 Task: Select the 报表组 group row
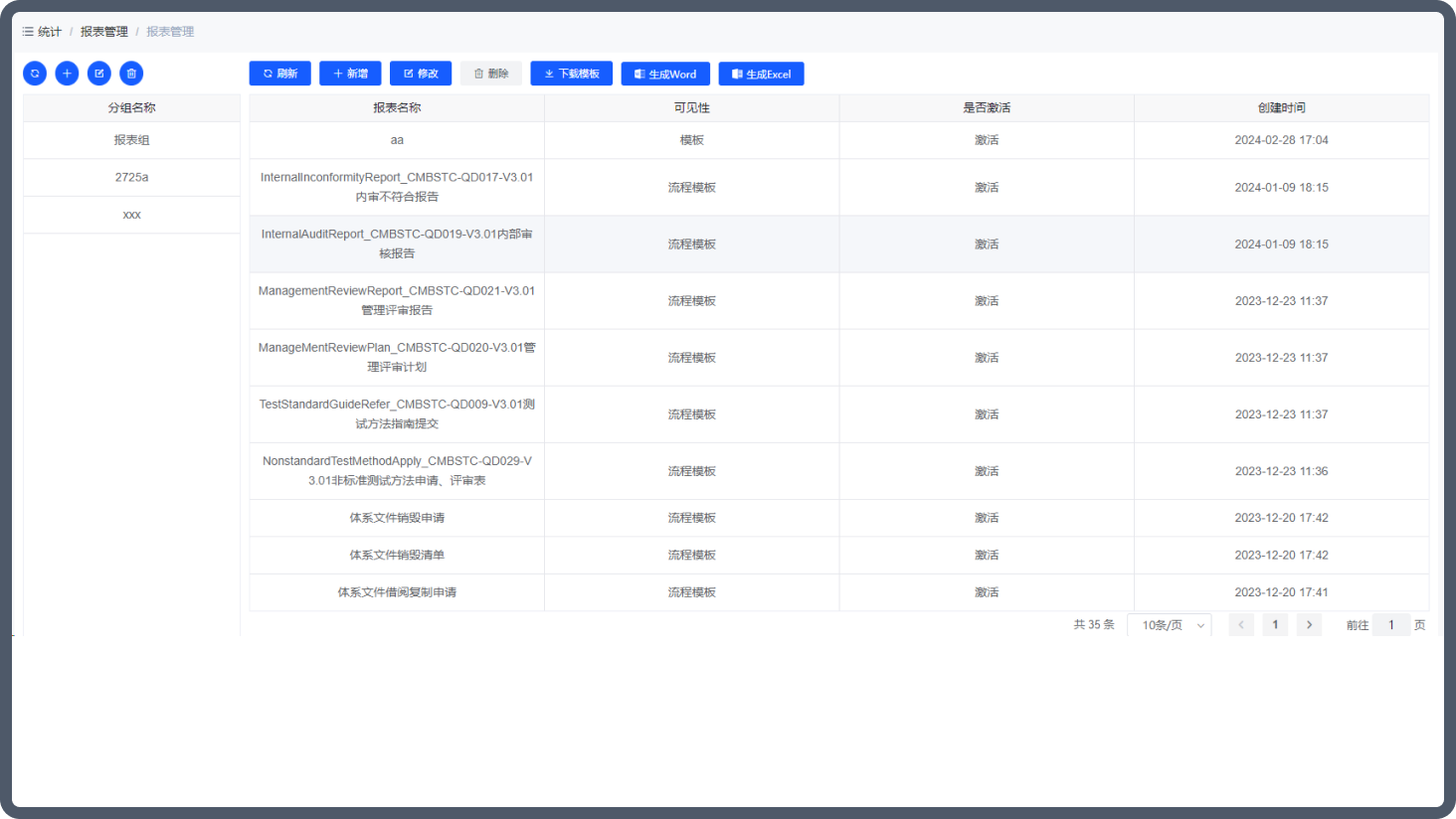(131, 140)
